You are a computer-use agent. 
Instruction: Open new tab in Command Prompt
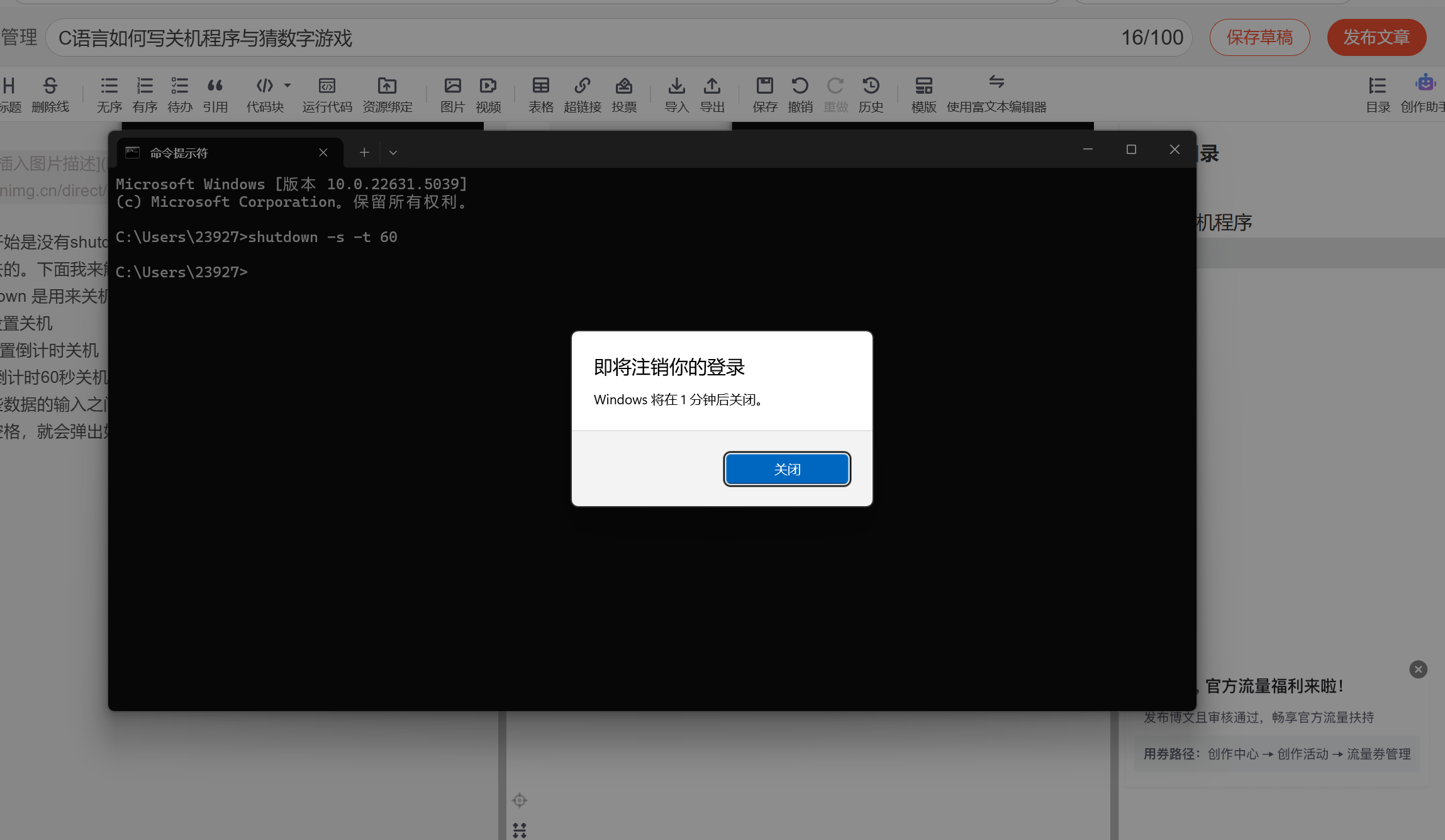tap(364, 153)
